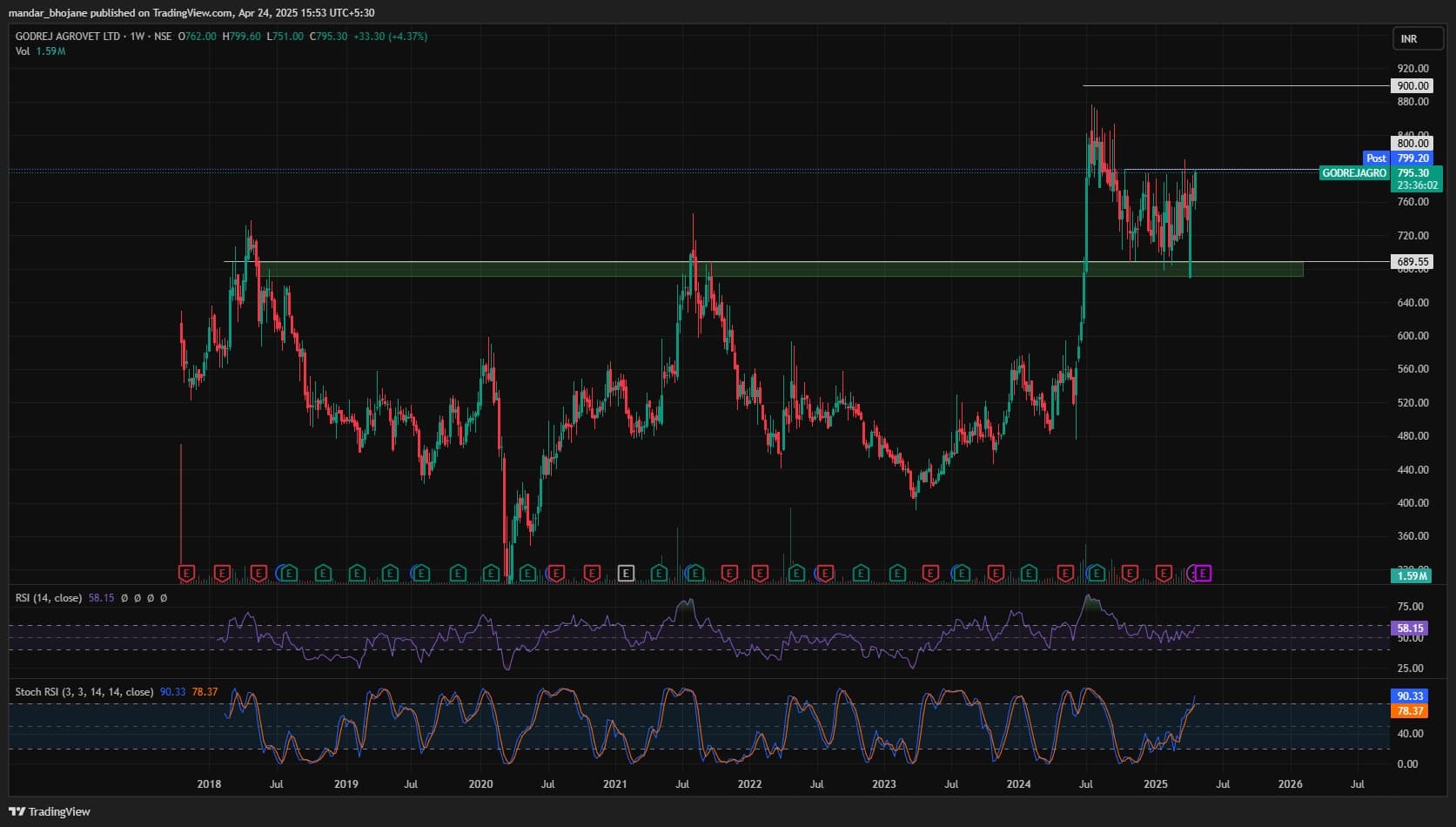
Task: Click the purple upcoming earnings marker
Action: click(1203, 573)
